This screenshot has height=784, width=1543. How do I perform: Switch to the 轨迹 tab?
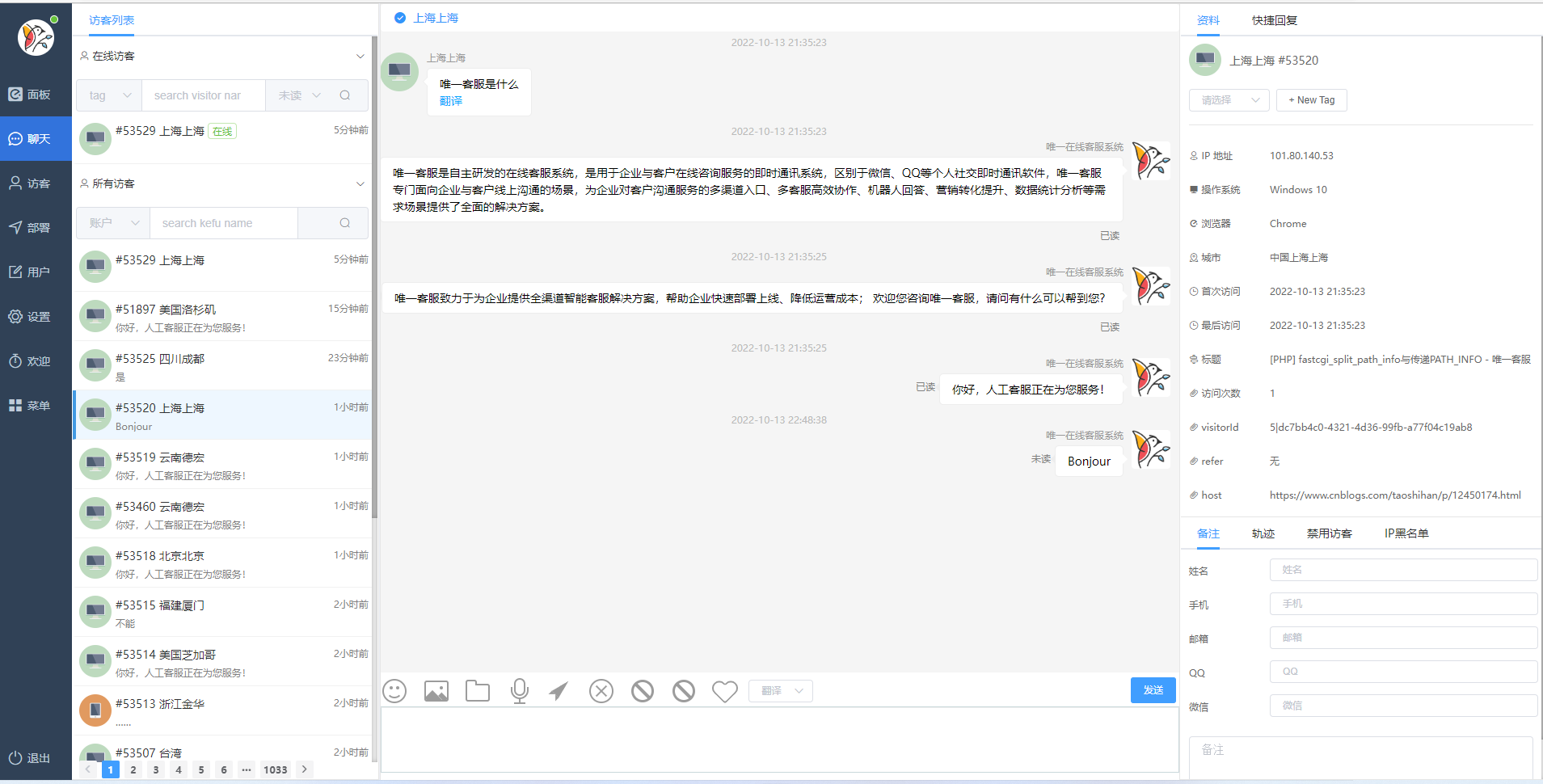tap(1263, 533)
